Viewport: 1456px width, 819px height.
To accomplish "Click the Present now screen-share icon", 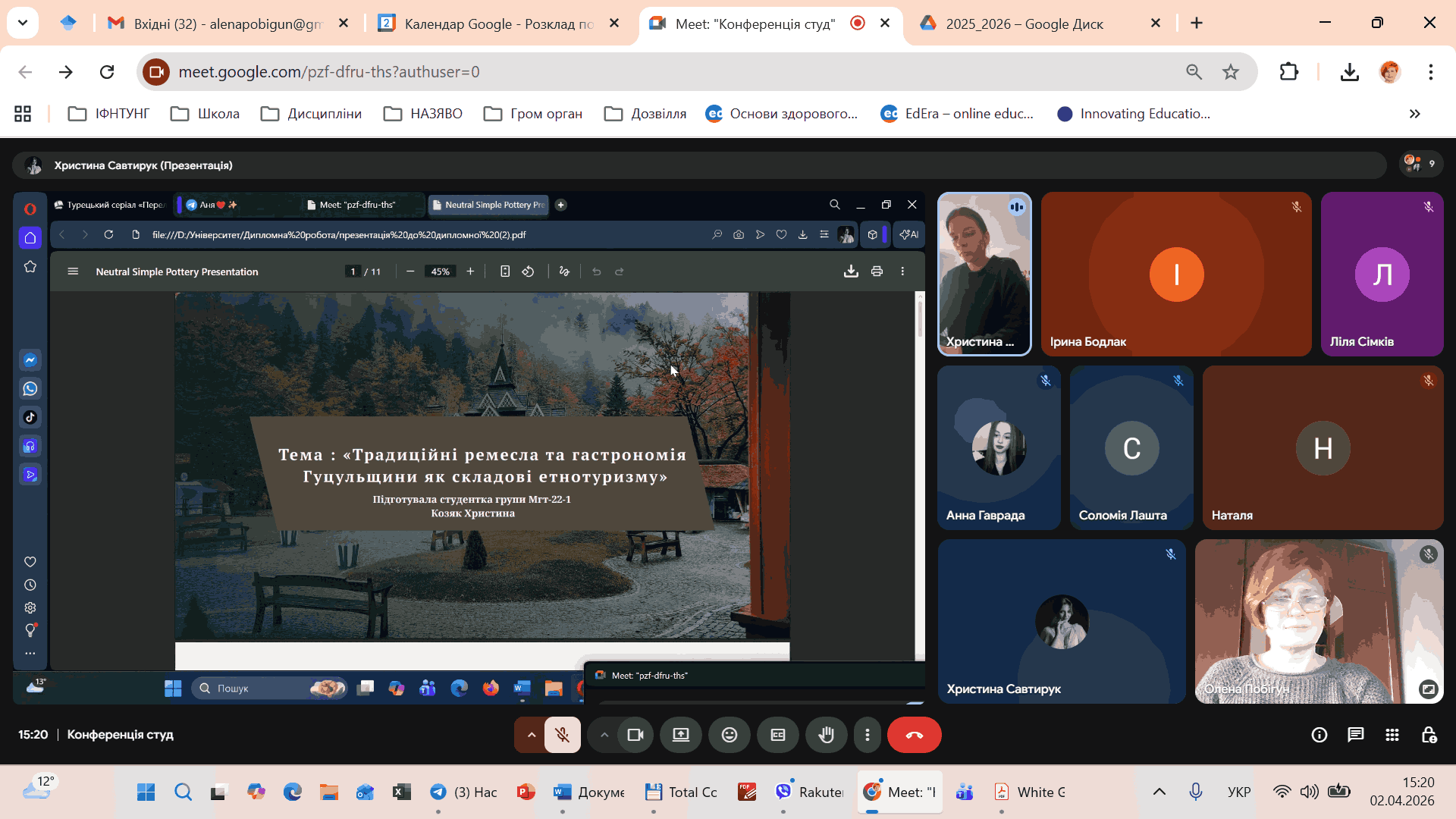I will tap(681, 735).
